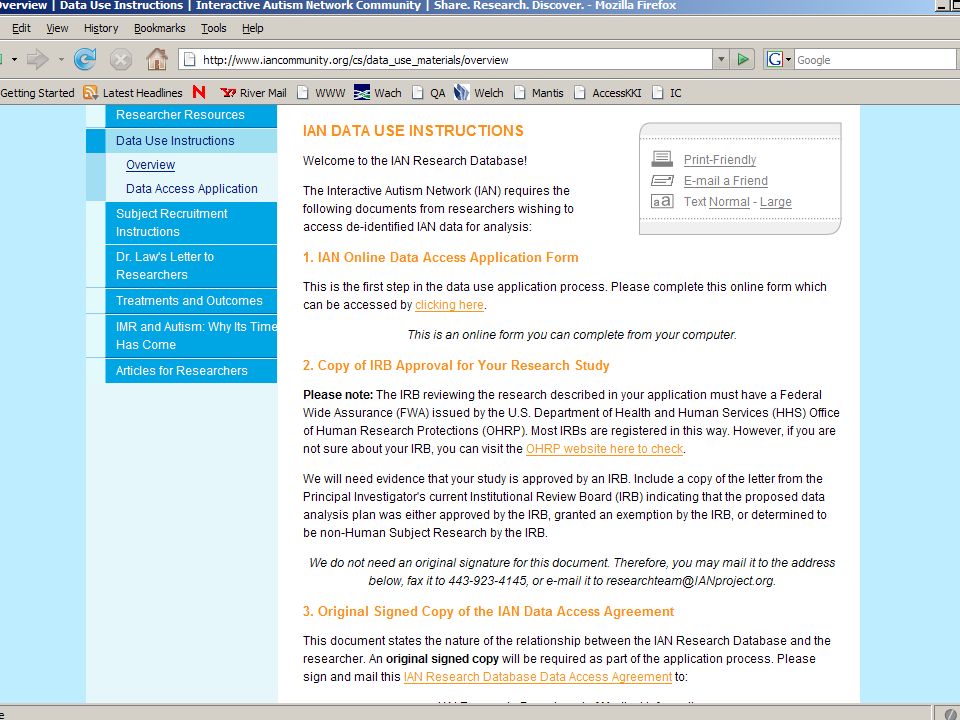Click the aA text size icon
The width and height of the screenshot is (960, 720).
662,201
